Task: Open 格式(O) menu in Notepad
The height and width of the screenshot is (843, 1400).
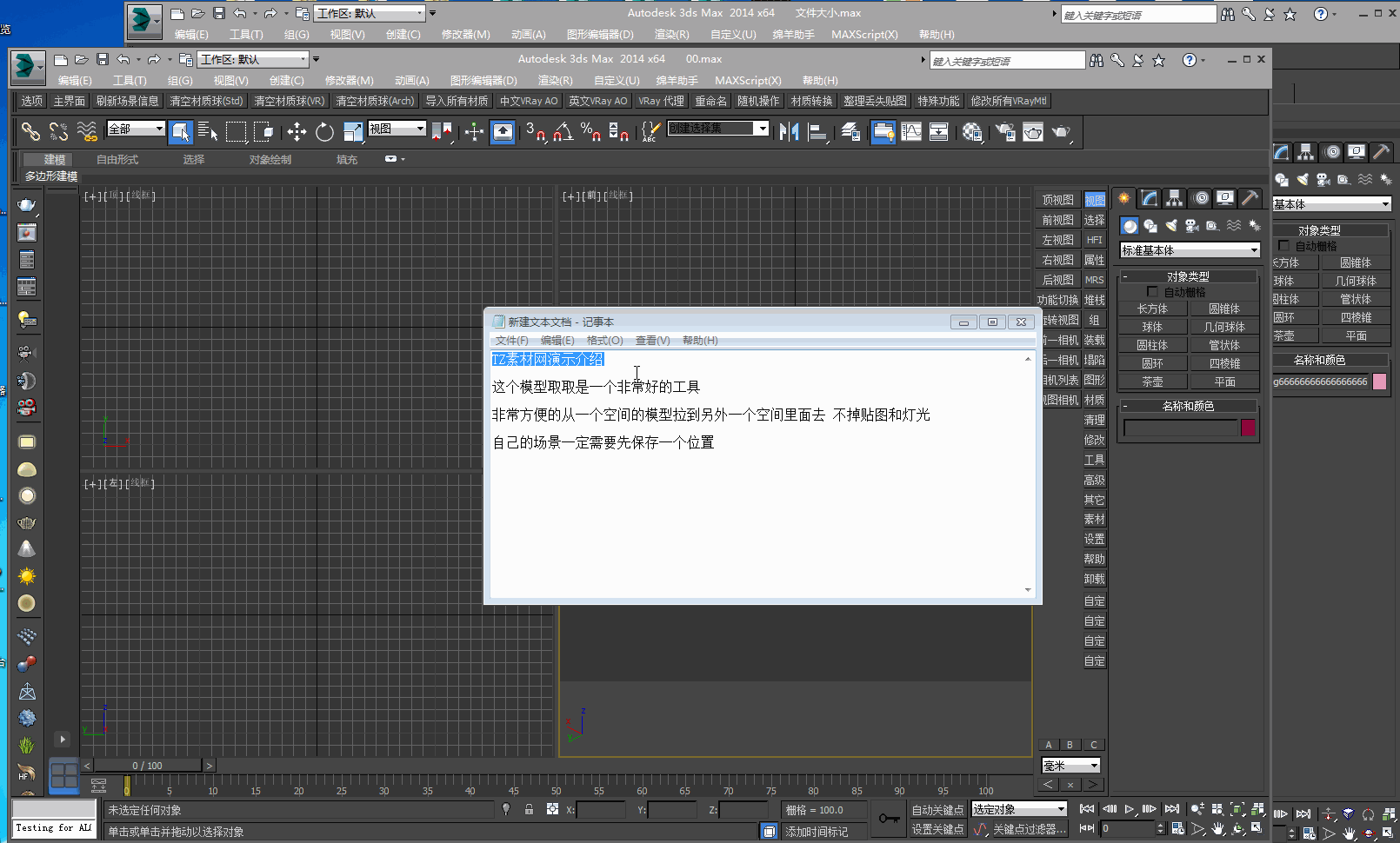Action: 604,341
